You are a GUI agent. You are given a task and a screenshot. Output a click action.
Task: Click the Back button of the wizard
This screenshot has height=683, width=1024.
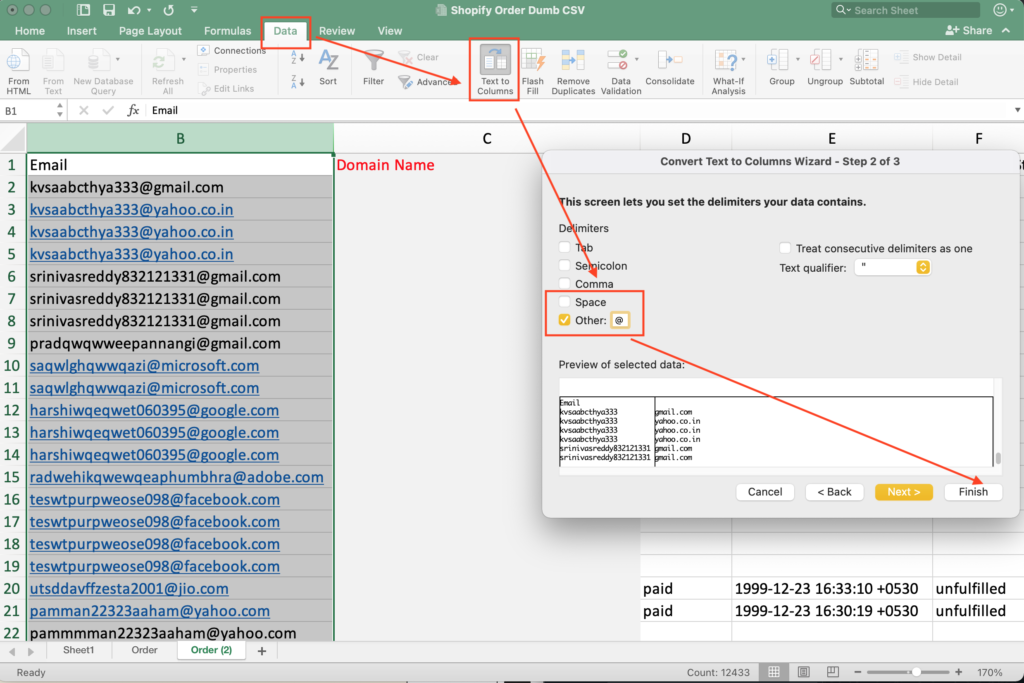834,491
